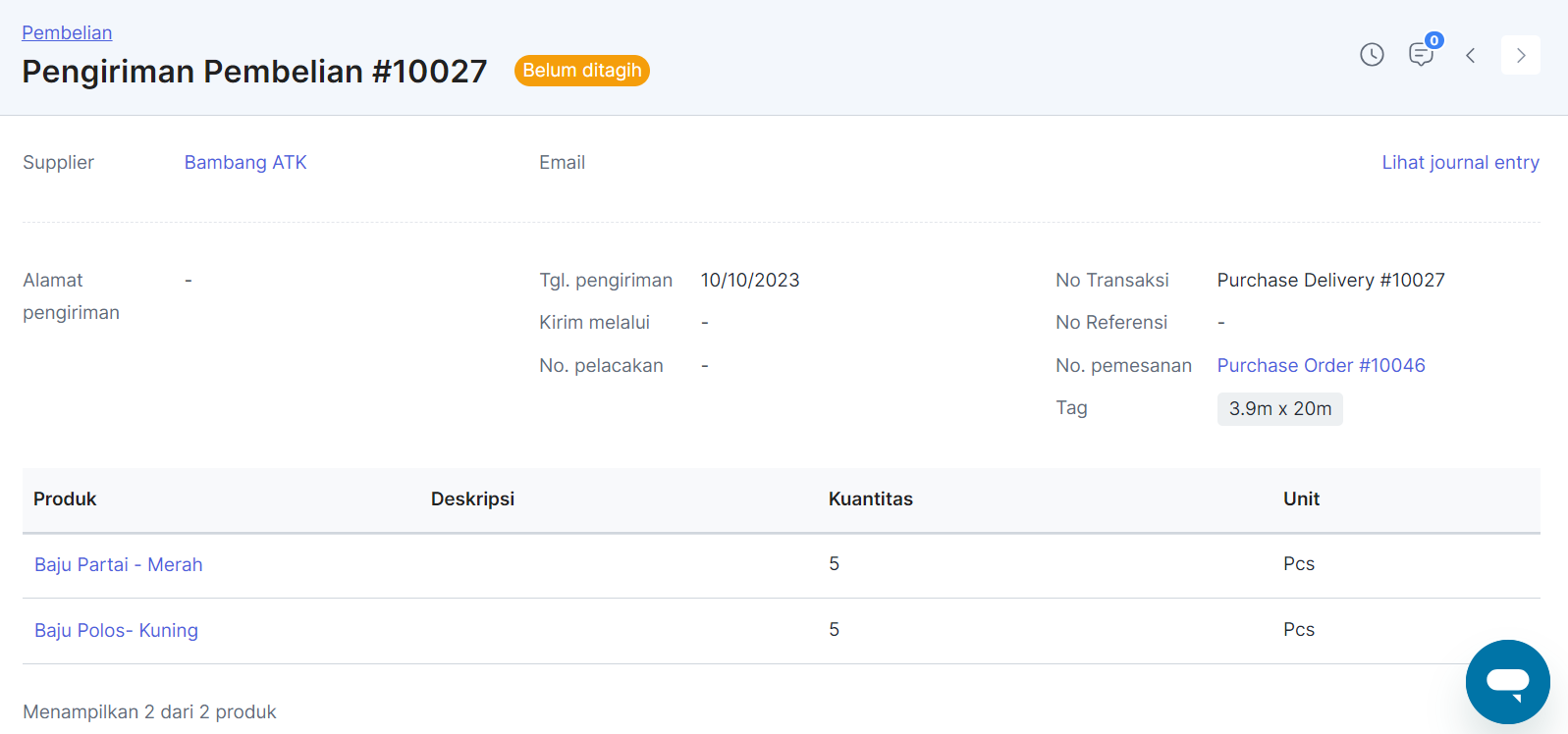
Task: Click the Pembelian breadcrumb link
Action: coord(67,32)
